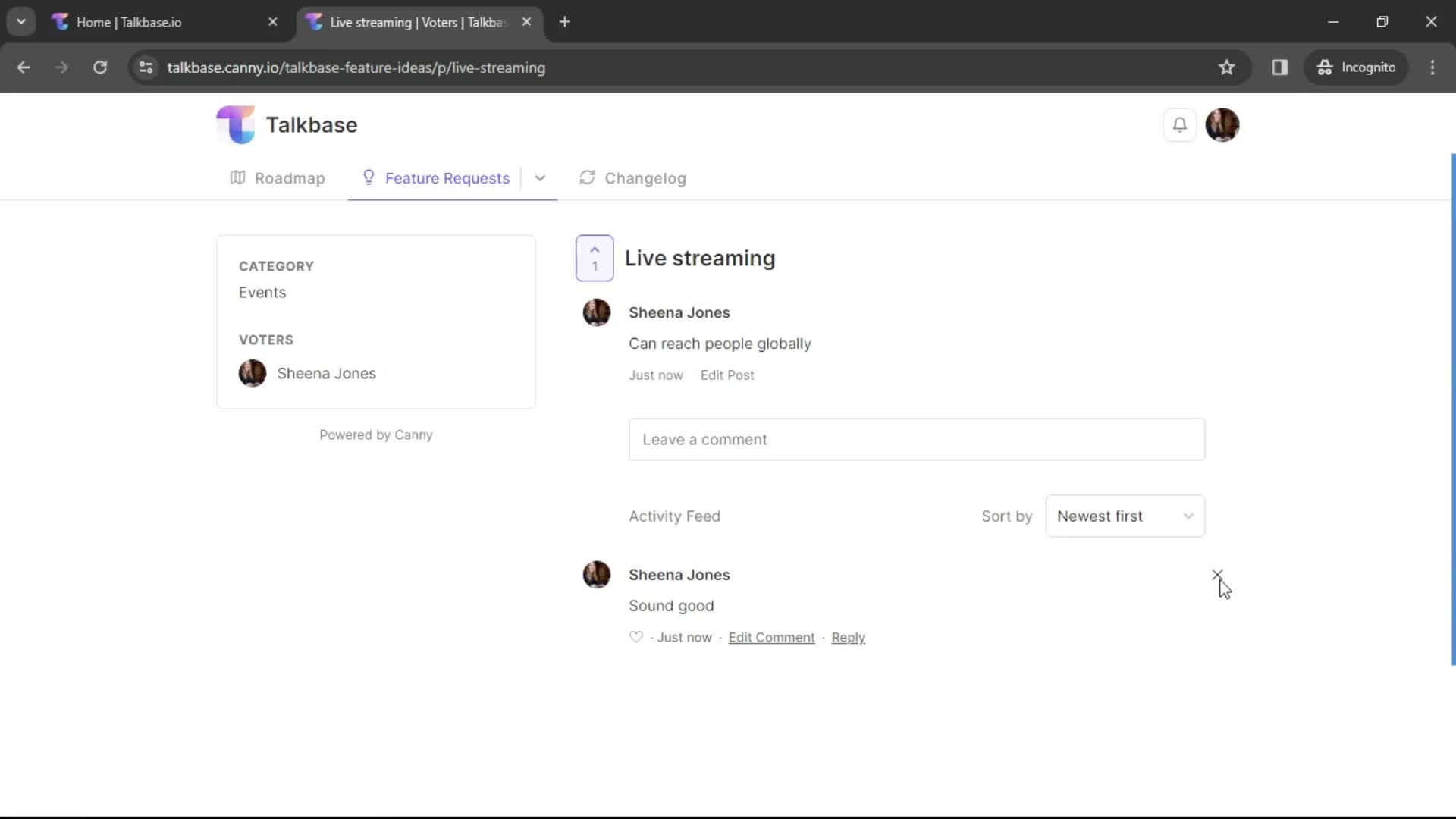Open the Chrome three-dot menu
Screen dimensions: 1456x819
1432,67
